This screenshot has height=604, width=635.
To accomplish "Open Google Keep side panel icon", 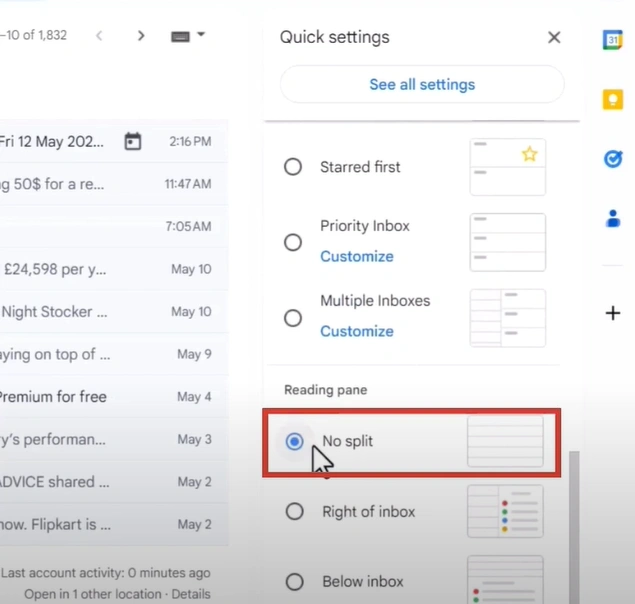I will click(x=613, y=100).
